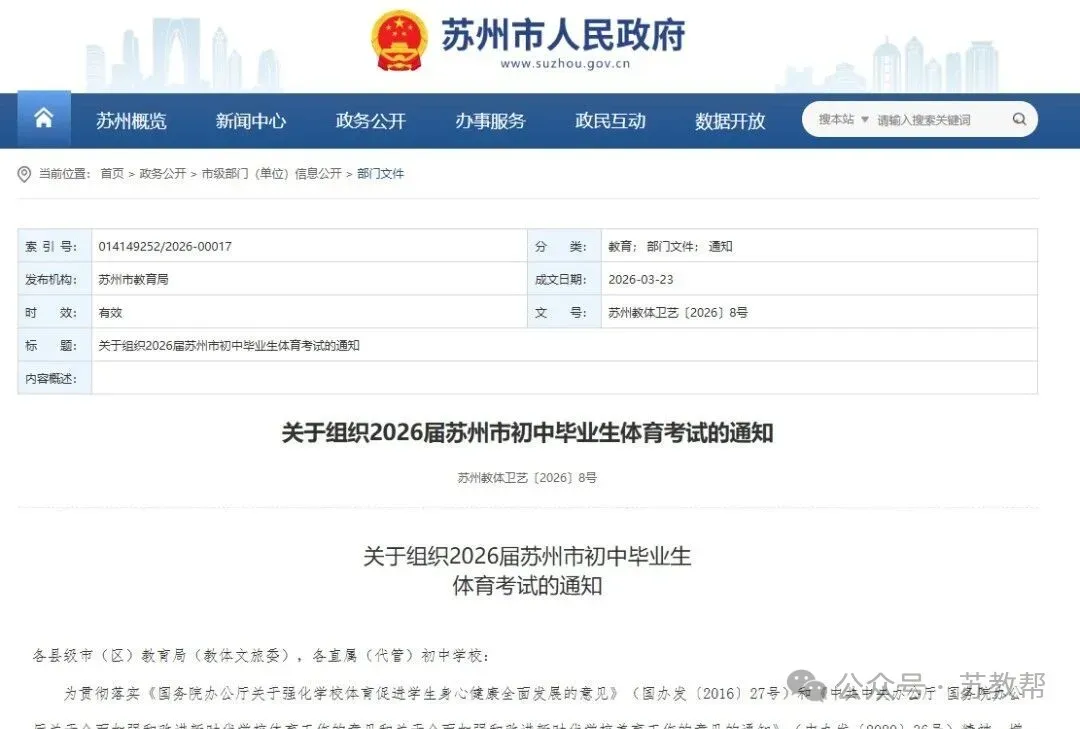Click the location pin icon beside 当前位置
The width and height of the screenshot is (1080, 729).
(x=24, y=173)
